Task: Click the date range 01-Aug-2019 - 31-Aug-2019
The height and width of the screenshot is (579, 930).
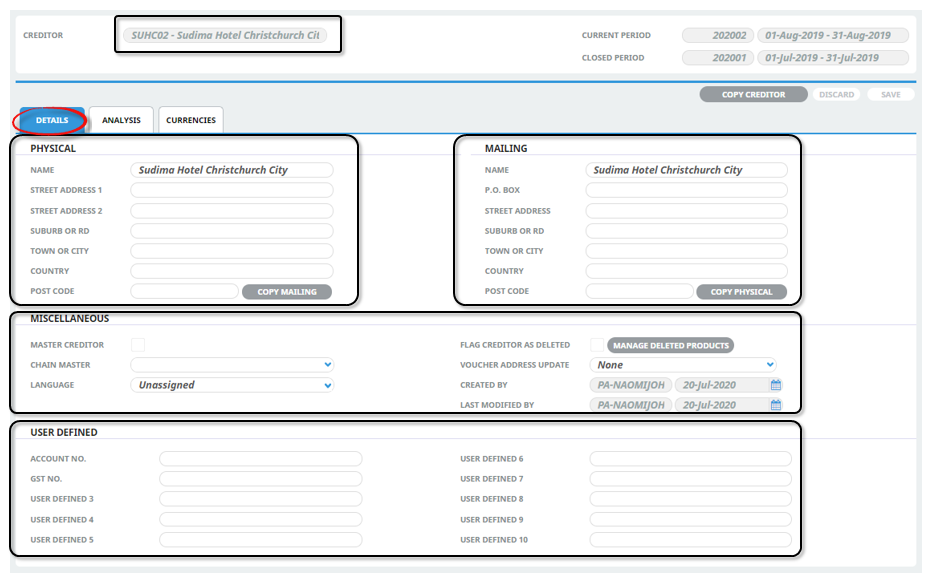Action: coord(833,36)
